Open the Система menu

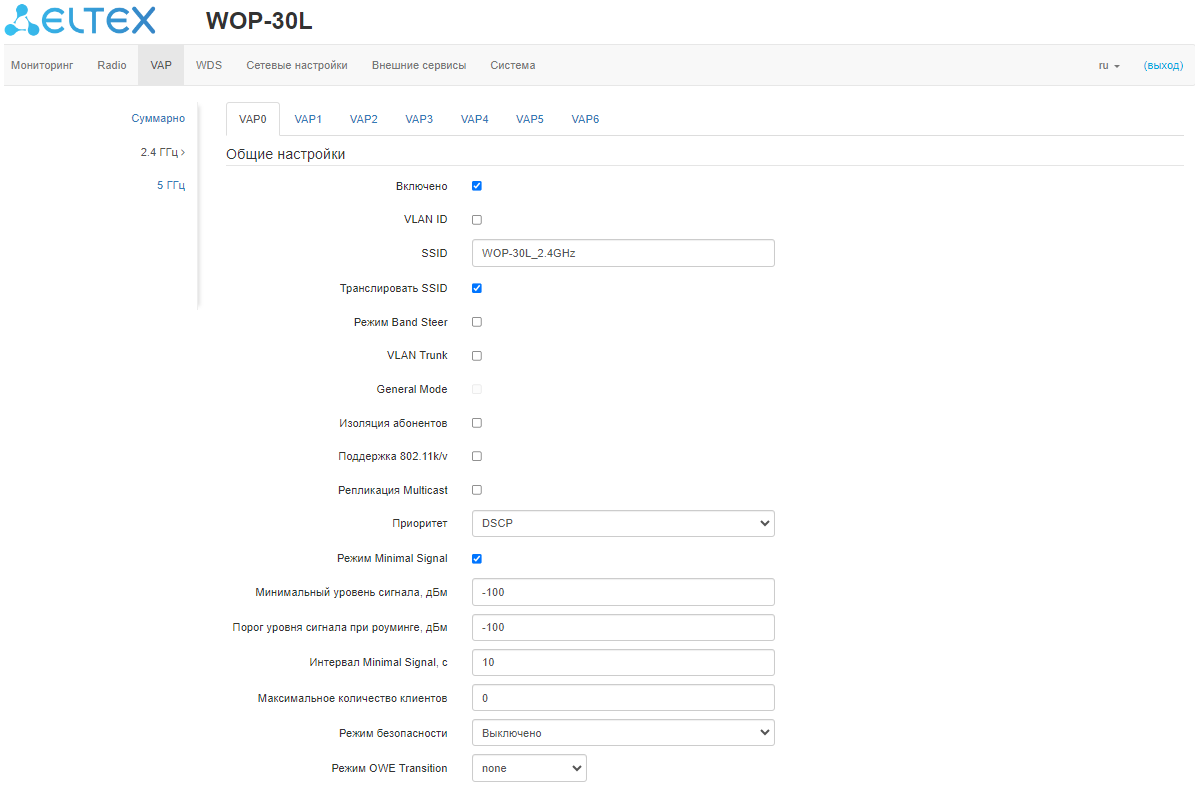click(x=513, y=66)
